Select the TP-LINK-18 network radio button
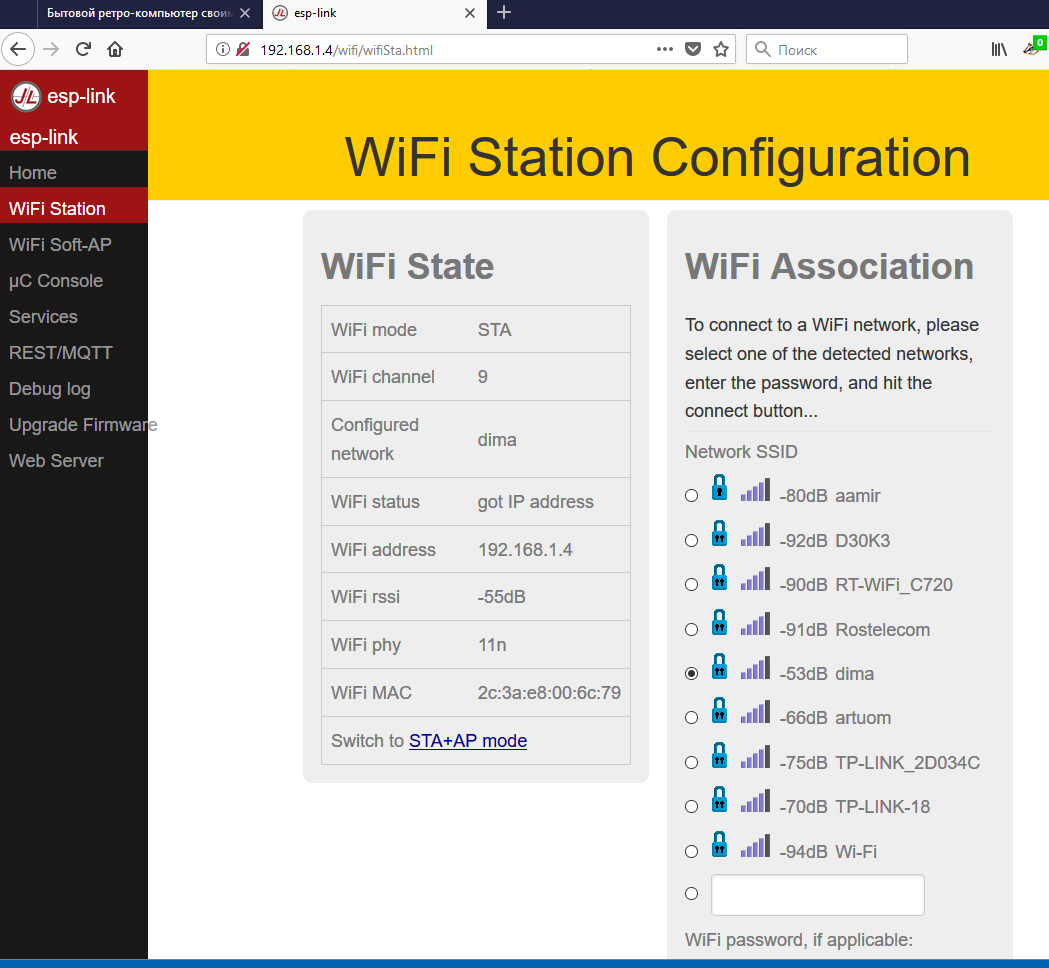The image size is (1049, 968). tap(691, 807)
